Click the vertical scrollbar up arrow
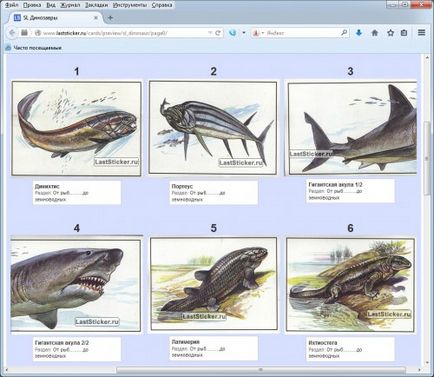Viewport: 434px width, 377px height. pyautogui.click(x=427, y=58)
